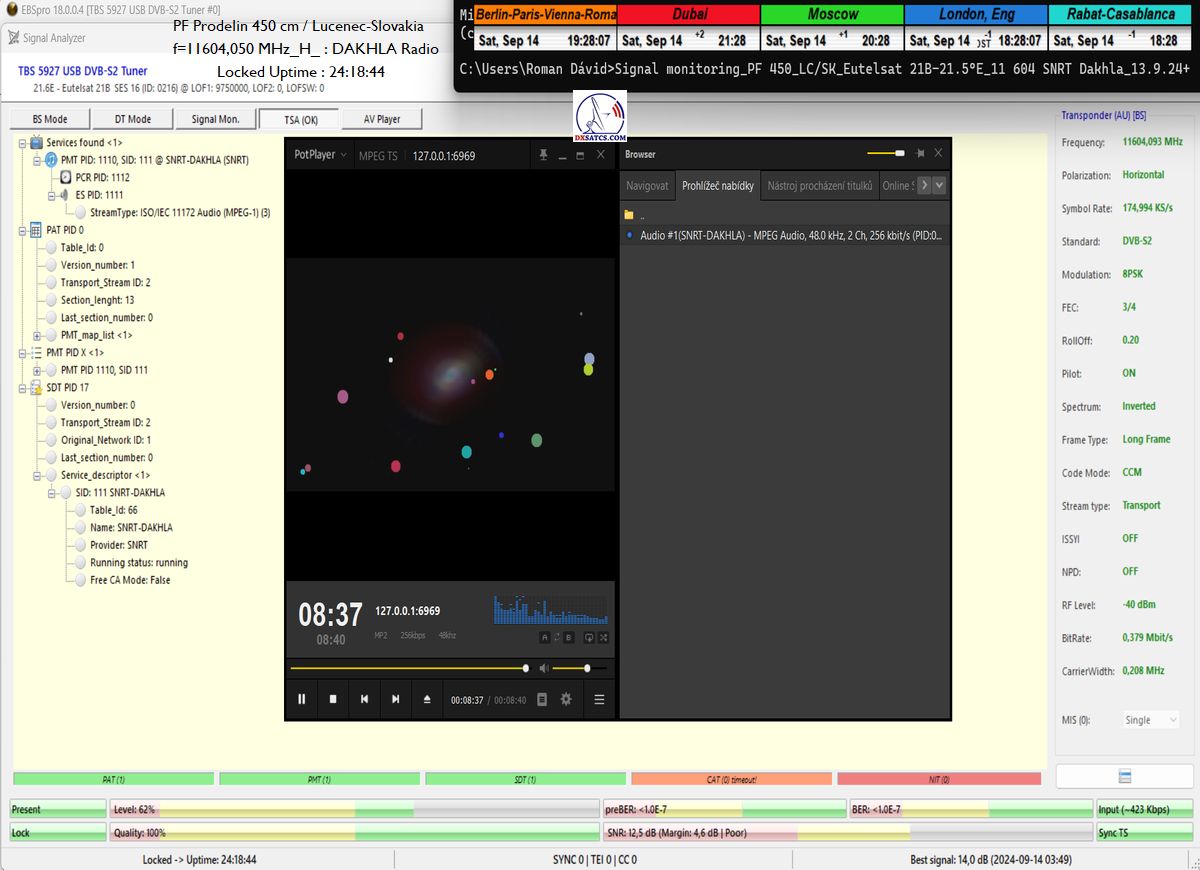Expand the PMT_map_list tree node

point(37,335)
